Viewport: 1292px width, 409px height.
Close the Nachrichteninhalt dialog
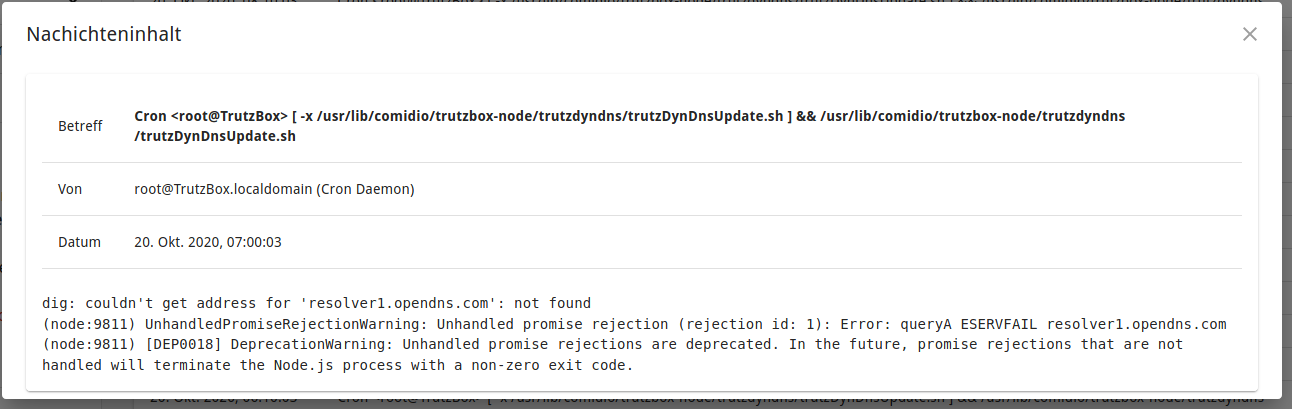click(1249, 34)
